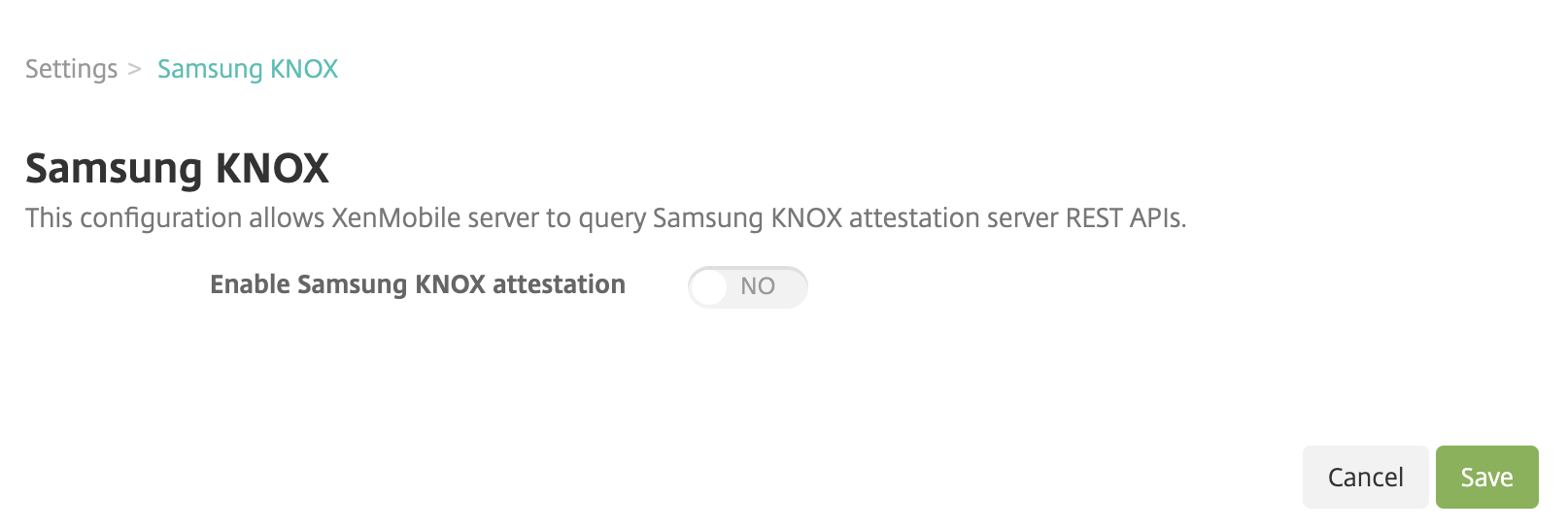Screen dimensions: 1568x530
Task: Click the word query in description
Action: 612,219
